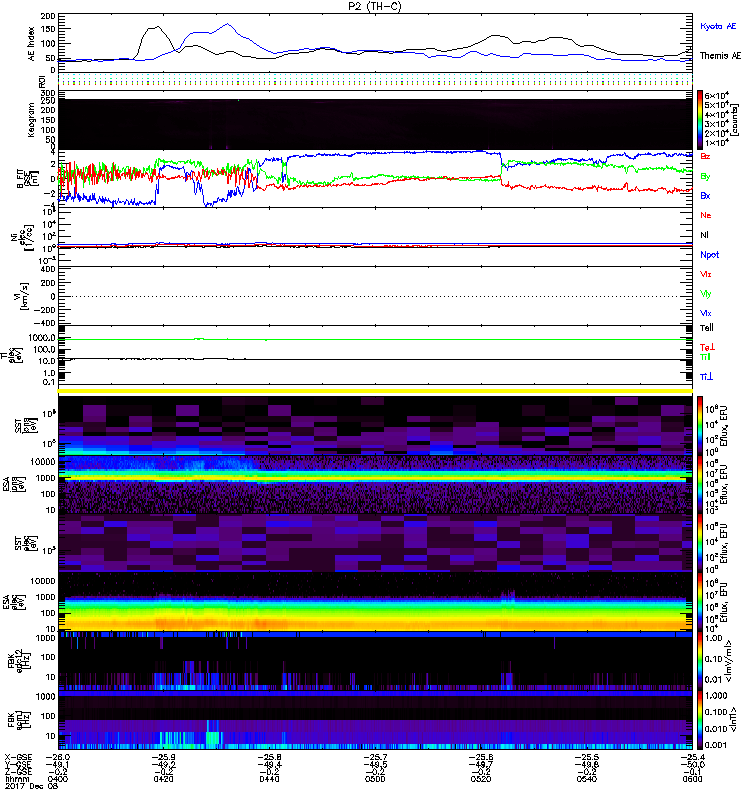
Task: Click the 2017 Dec 08 date label
Action: 31,786
